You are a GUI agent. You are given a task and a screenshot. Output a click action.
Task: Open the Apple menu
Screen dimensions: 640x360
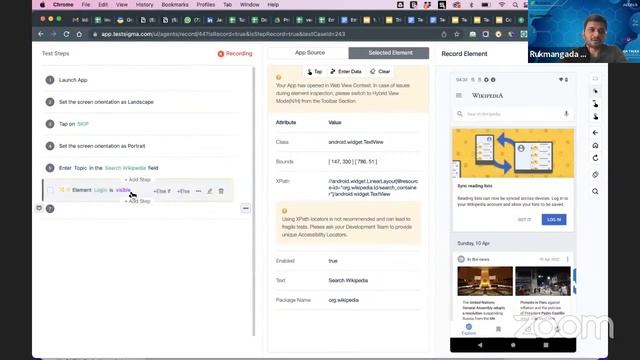click(42, 5)
